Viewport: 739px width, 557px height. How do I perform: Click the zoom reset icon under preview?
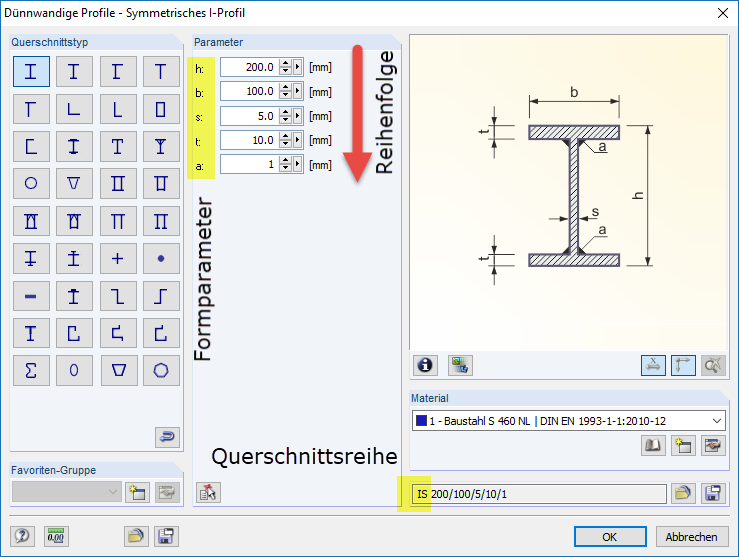point(713,365)
